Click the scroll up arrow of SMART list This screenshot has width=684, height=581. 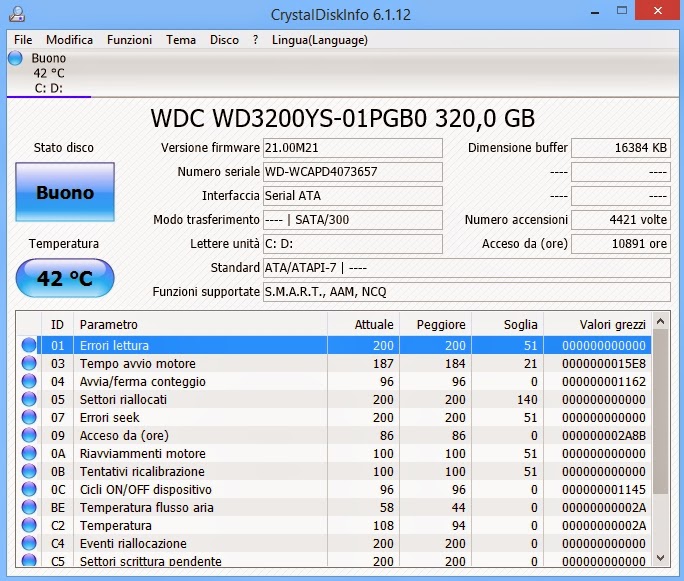[x=660, y=321]
